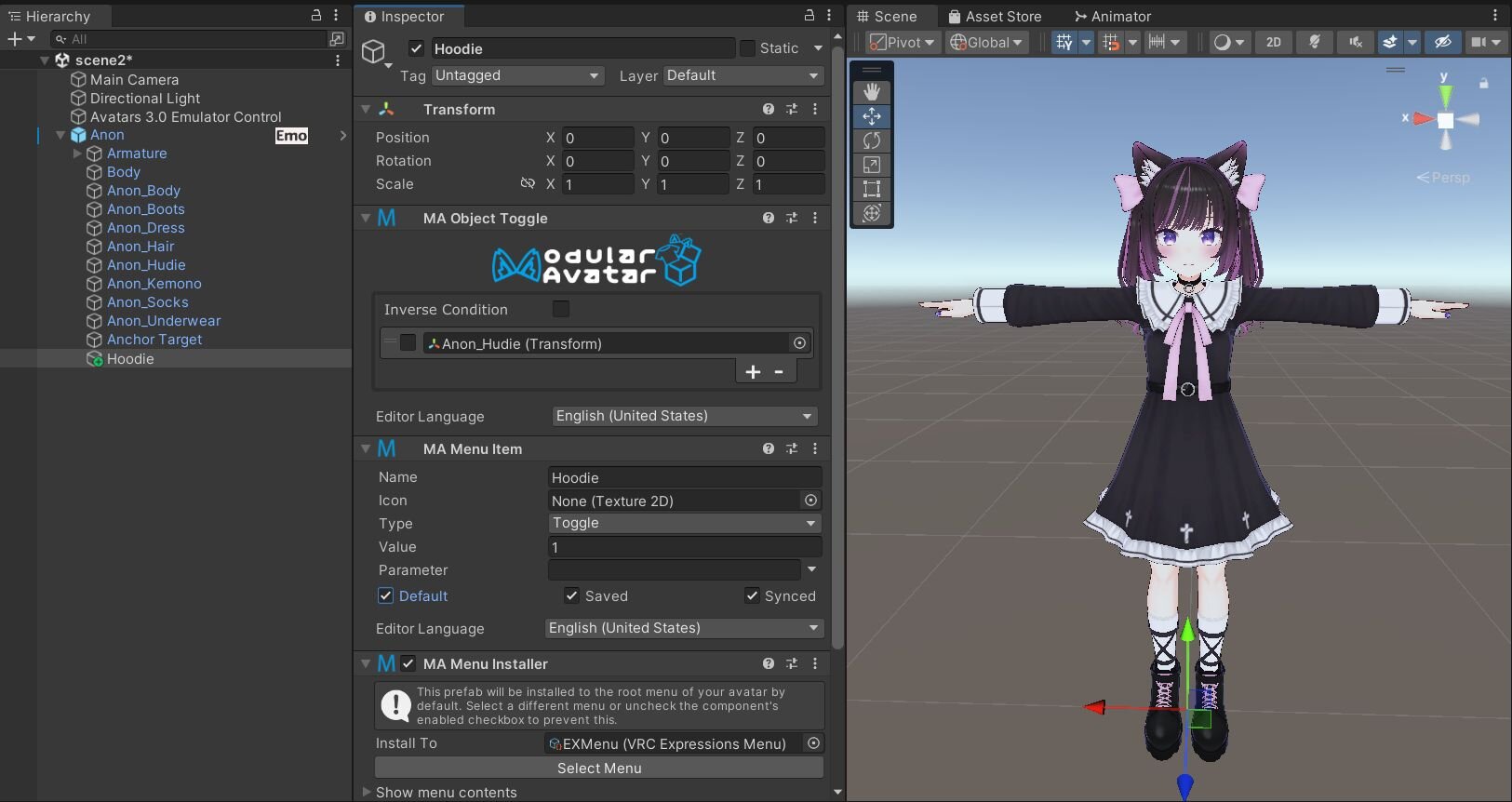Click the GameObject cube icon in Inspector
The height and width of the screenshot is (802, 1512).
click(x=374, y=51)
